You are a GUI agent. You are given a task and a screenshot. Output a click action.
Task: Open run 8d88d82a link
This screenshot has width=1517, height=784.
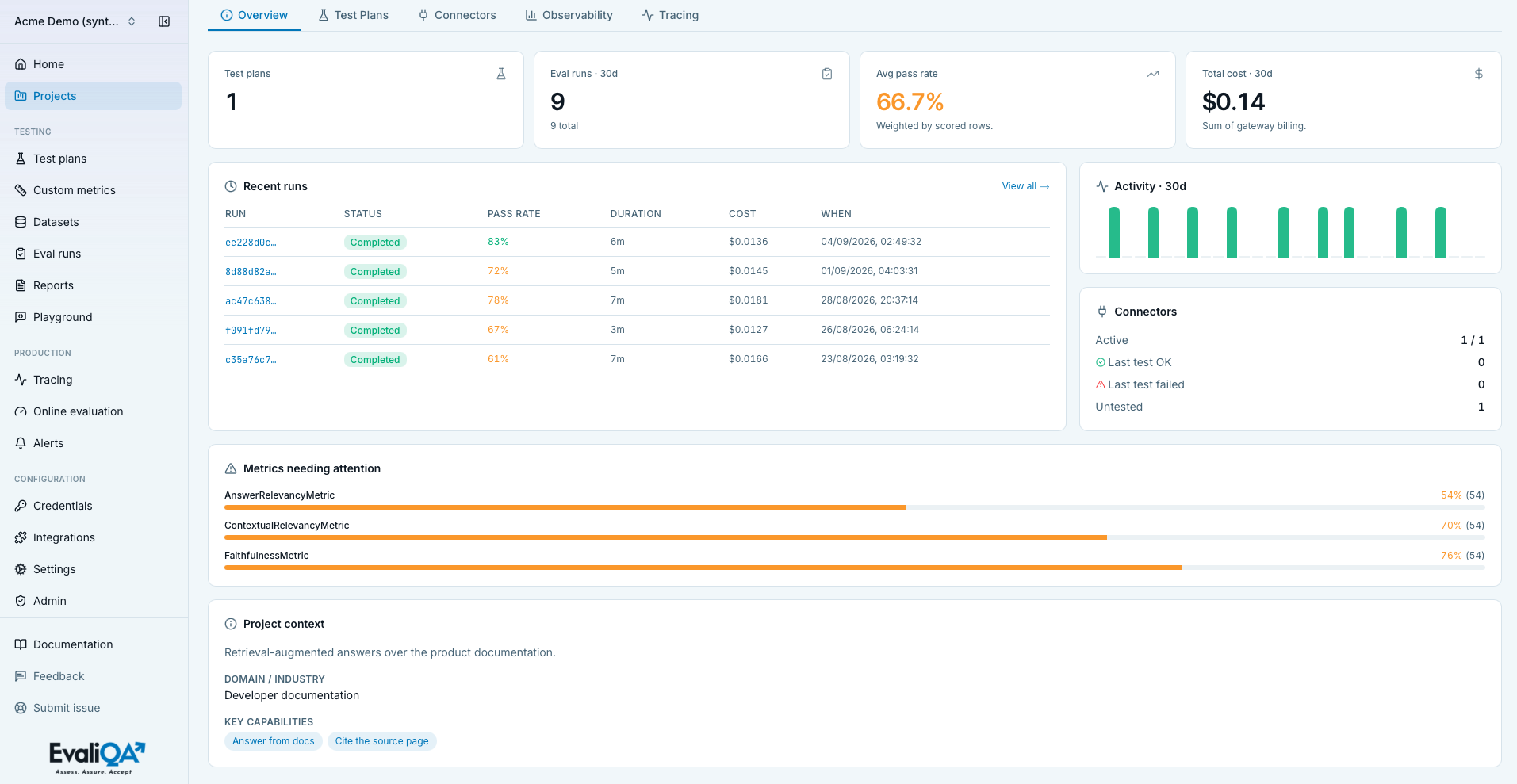[x=251, y=272]
